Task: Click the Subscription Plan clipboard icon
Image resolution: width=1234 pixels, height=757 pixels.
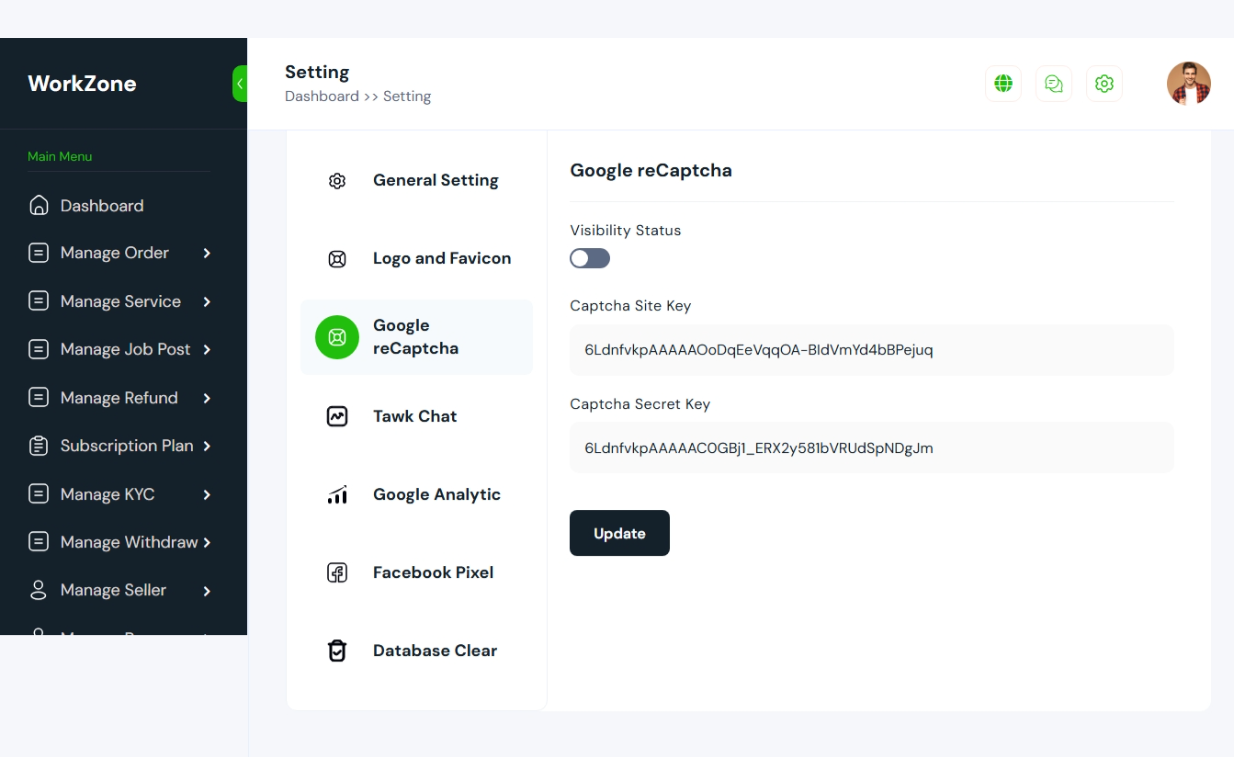Action: 39,446
